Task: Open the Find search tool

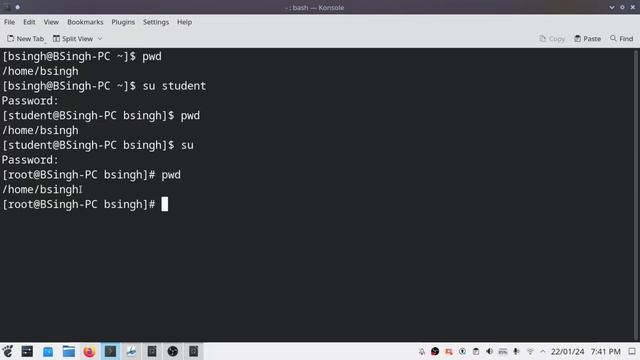Action: tap(622, 39)
